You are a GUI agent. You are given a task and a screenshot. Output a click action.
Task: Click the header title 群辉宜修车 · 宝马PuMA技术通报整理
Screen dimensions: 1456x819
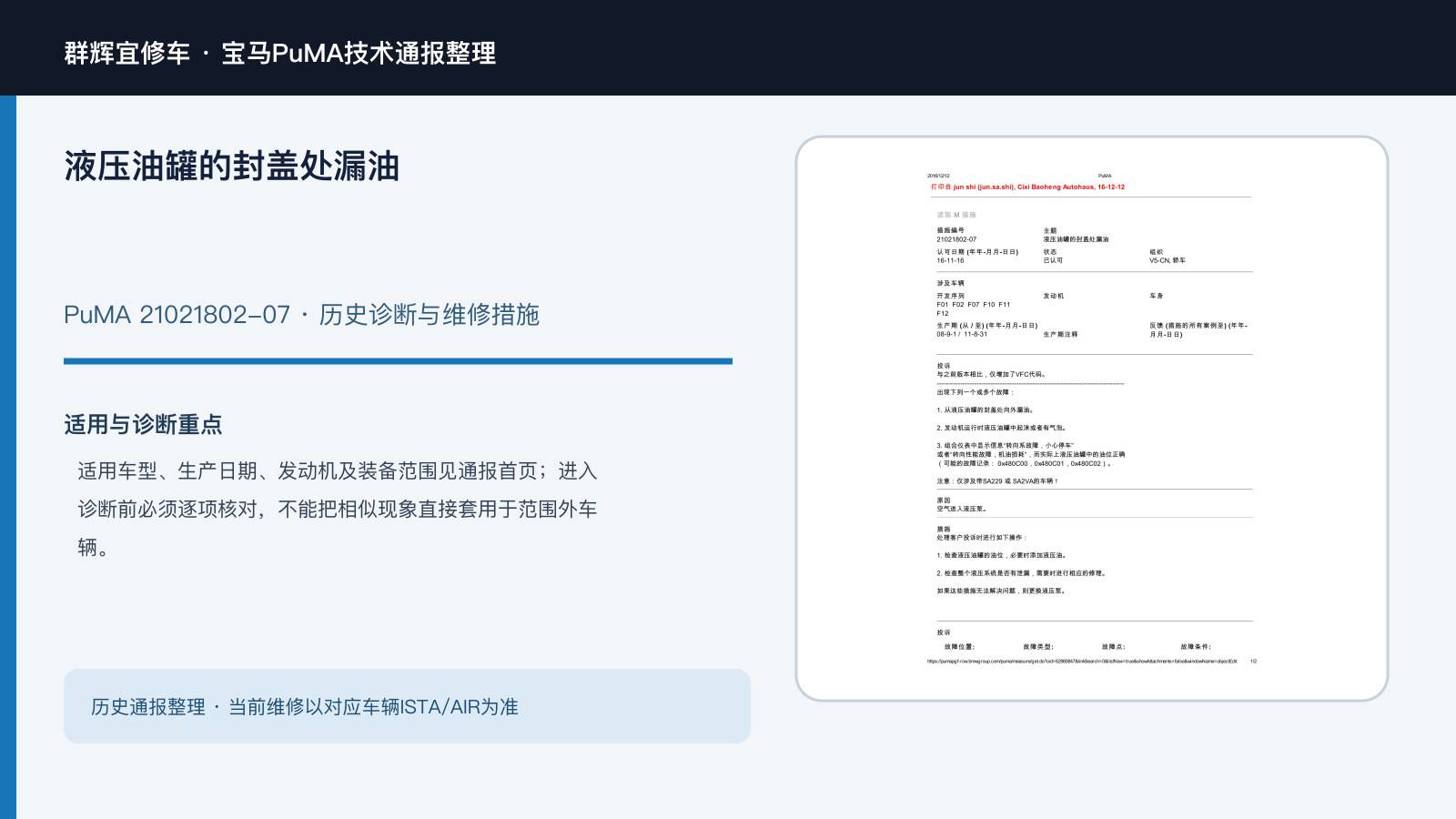point(280,53)
